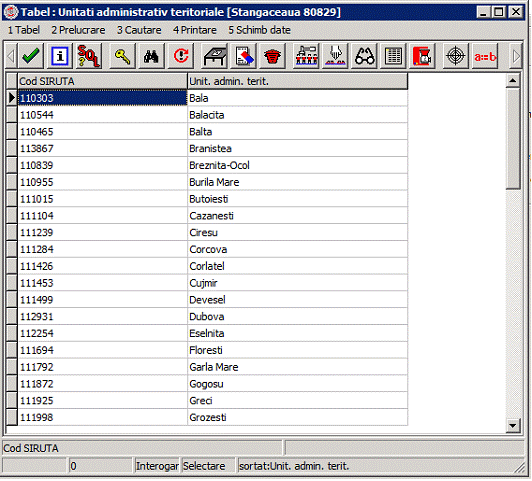Click the green checkmark confirm icon

point(31,56)
